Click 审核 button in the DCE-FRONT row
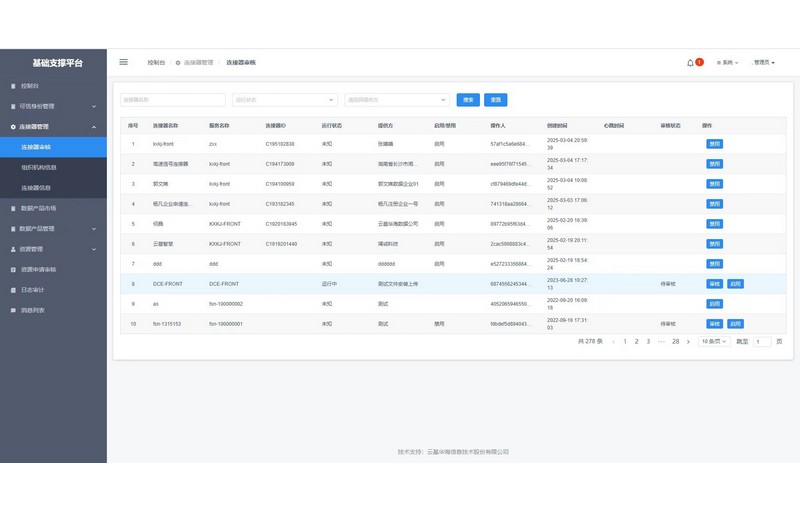 coord(714,284)
